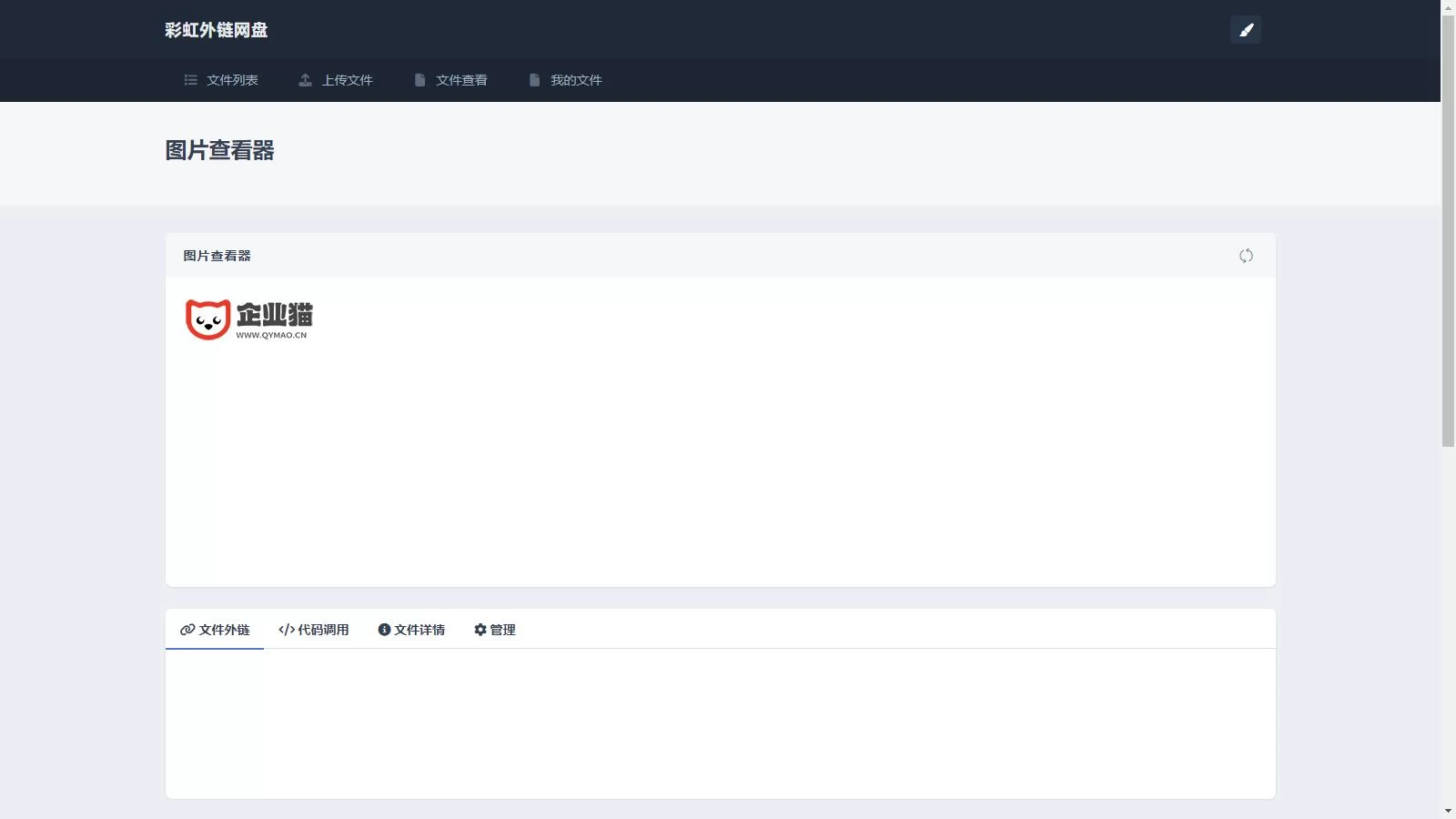Viewport: 1456px width, 819px height.
Task: Click the document icon beside 我的文件
Action: pos(534,80)
